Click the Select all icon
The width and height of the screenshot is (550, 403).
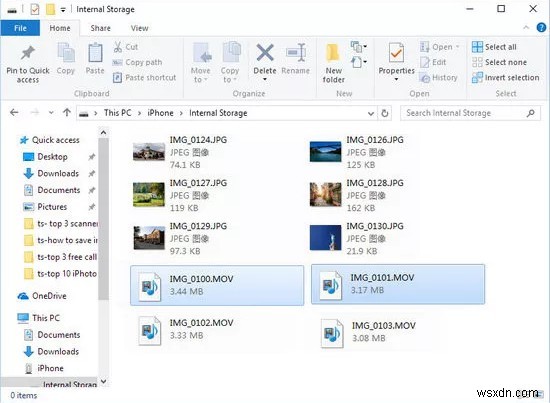pyautogui.click(x=477, y=47)
